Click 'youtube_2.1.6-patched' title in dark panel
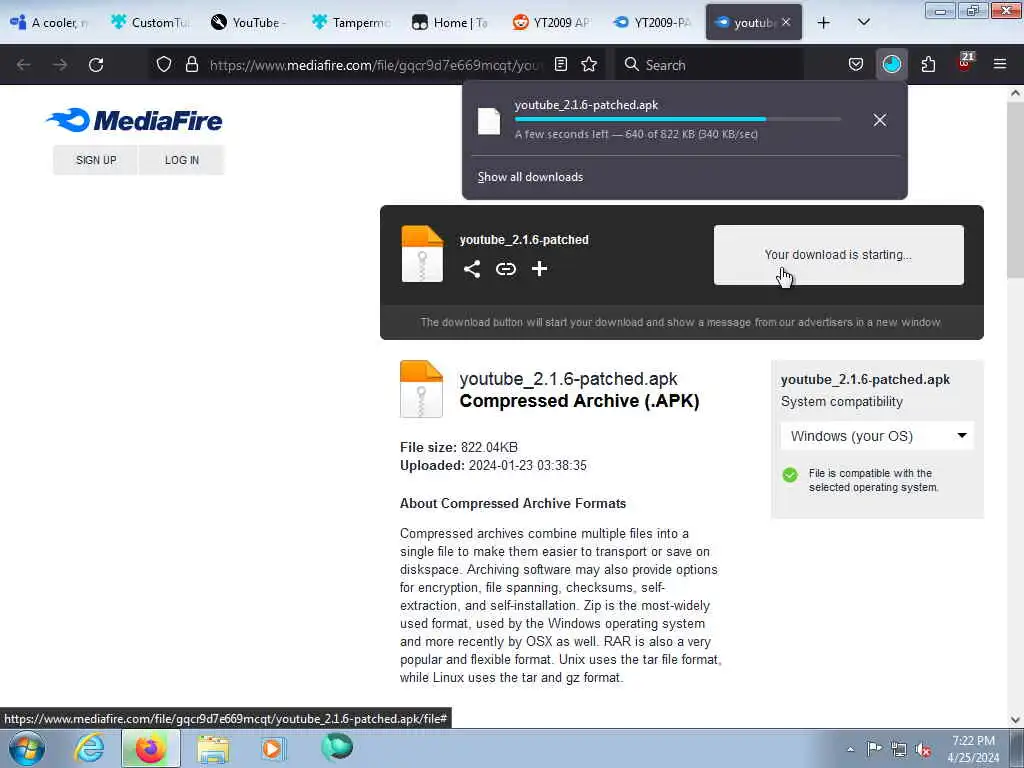Screen dimensions: 1024x768 [x=524, y=240]
